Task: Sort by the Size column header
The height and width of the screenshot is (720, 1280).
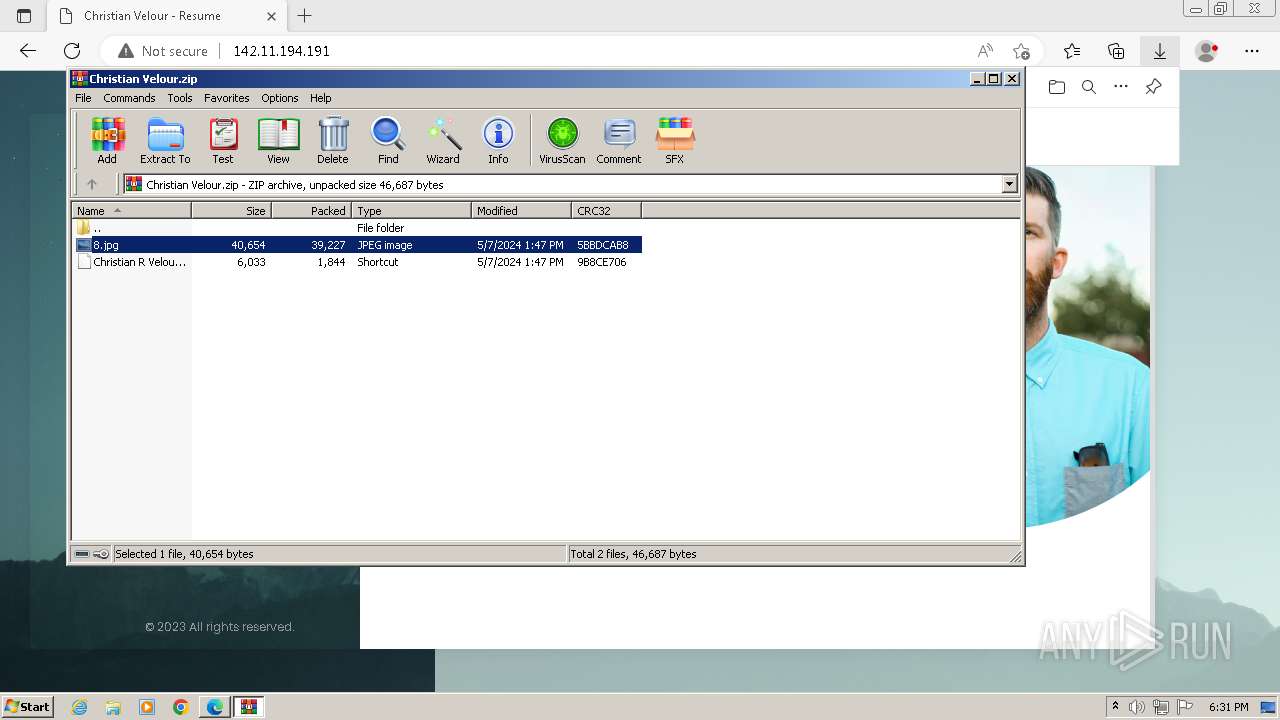Action: (x=231, y=210)
